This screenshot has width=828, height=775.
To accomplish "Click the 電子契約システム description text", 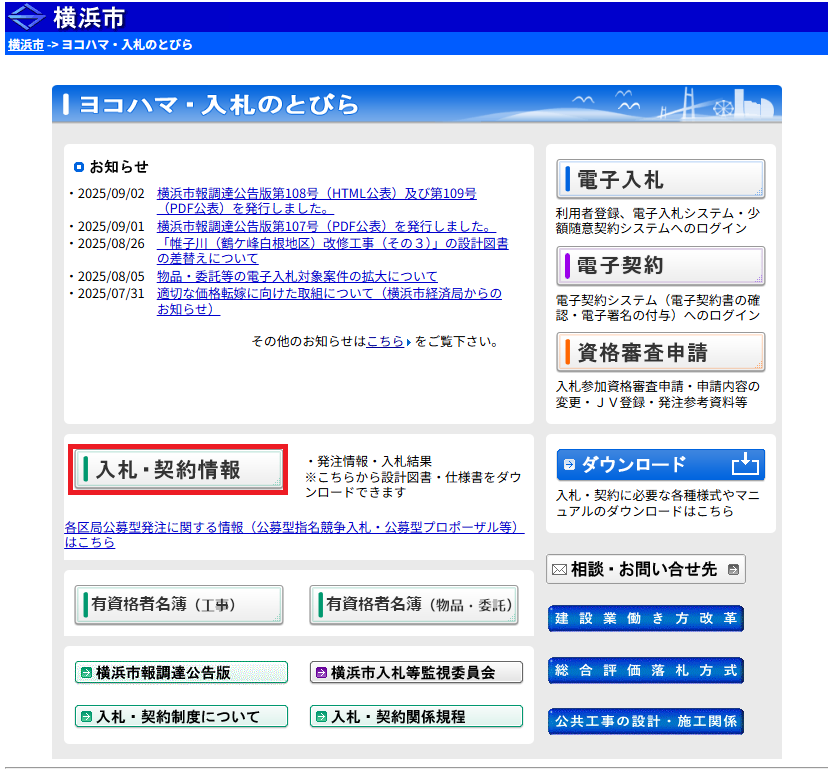I will [x=657, y=308].
